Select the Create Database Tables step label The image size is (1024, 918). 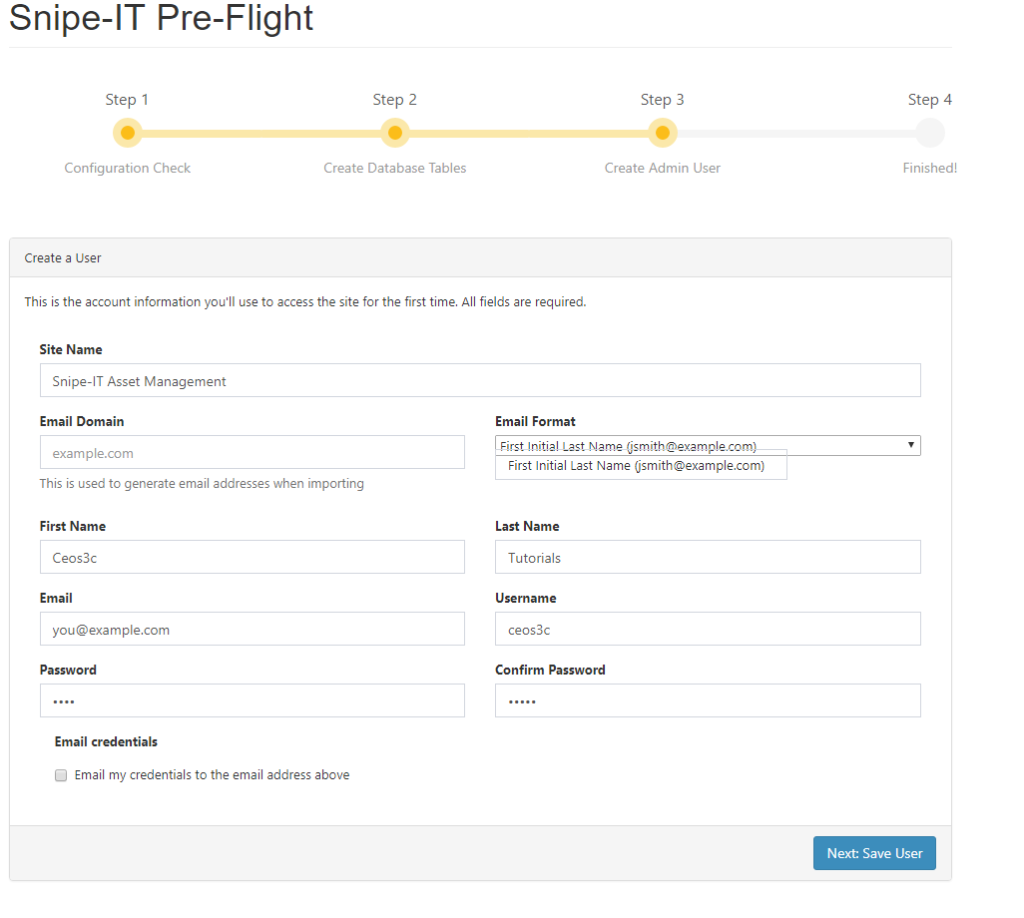pyautogui.click(x=394, y=167)
